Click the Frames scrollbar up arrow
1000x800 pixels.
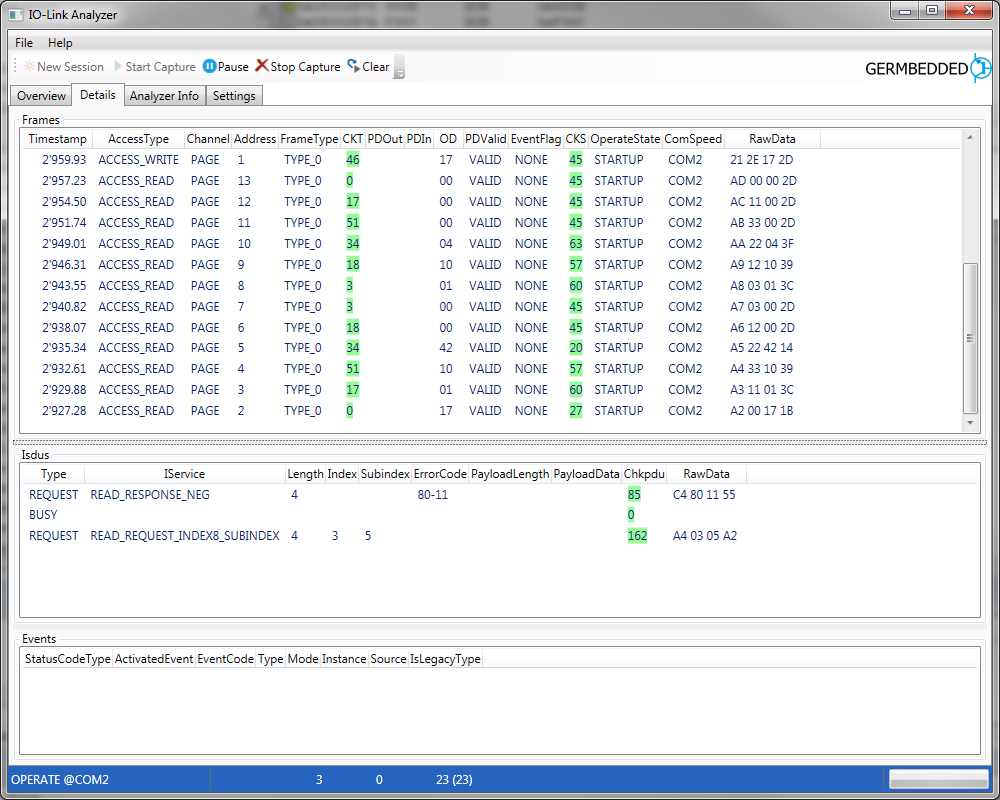pyautogui.click(x=969, y=138)
